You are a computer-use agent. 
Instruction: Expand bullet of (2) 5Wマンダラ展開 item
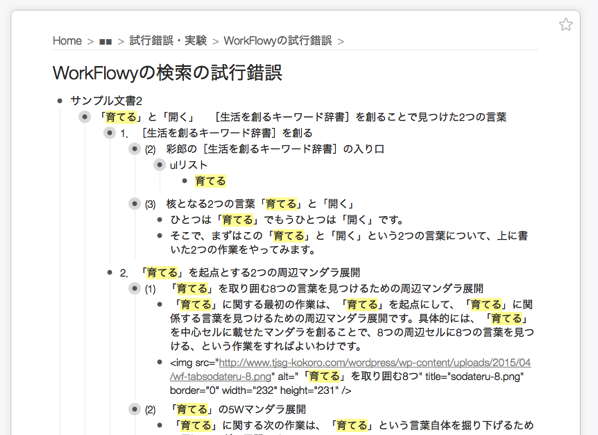tap(134, 409)
